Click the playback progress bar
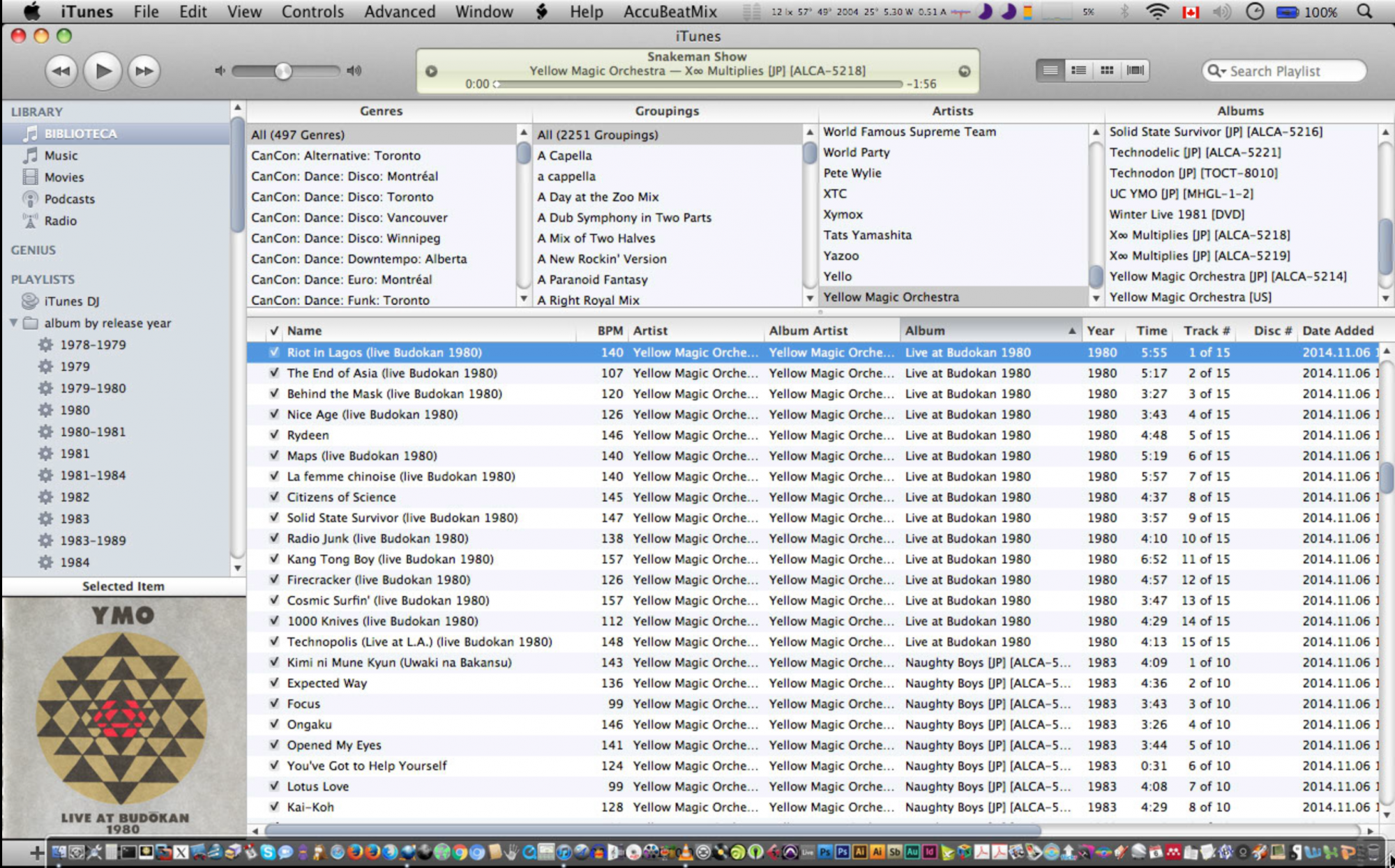Viewport: 1395px width, 868px height. click(x=697, y=84)
